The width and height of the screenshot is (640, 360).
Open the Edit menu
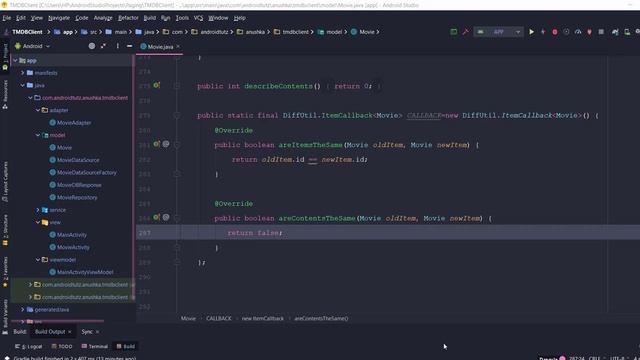pos(21,18)
